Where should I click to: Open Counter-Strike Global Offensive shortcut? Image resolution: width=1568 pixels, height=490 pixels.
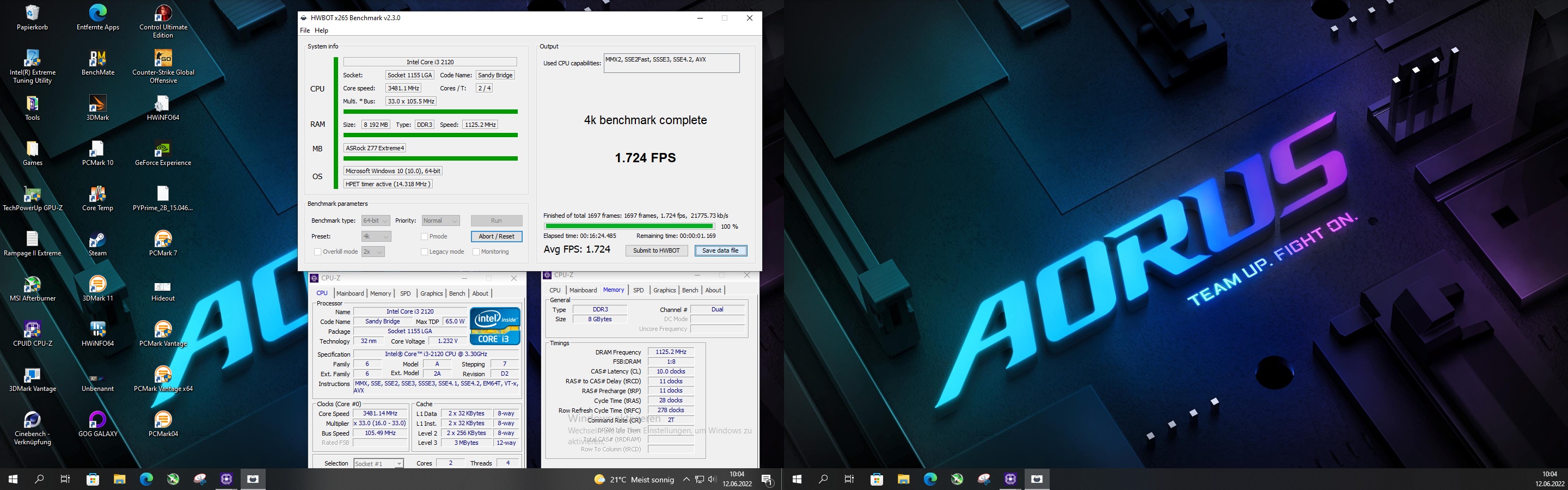click(163, 67)
